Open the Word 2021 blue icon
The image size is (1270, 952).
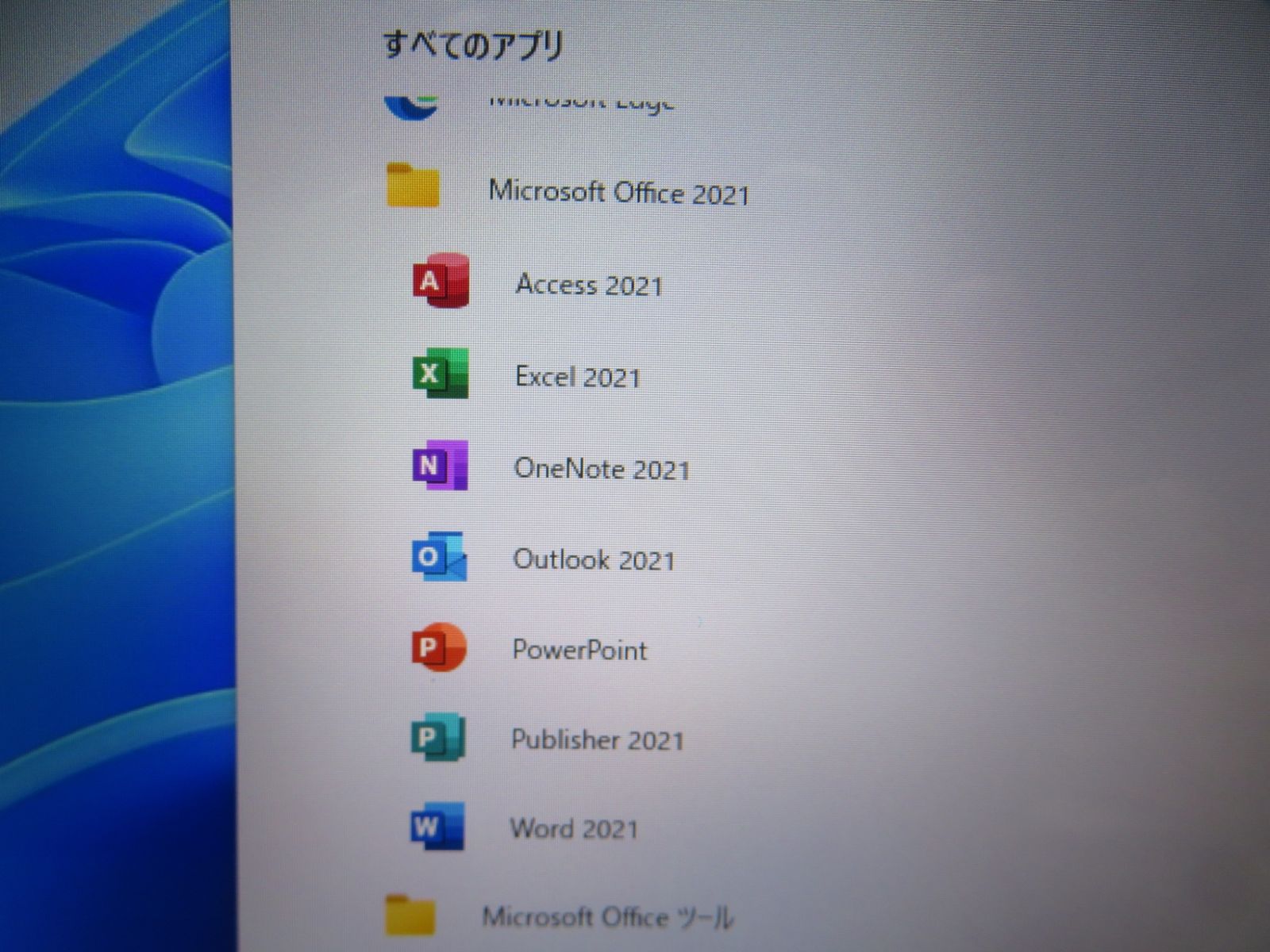[437, 827]
